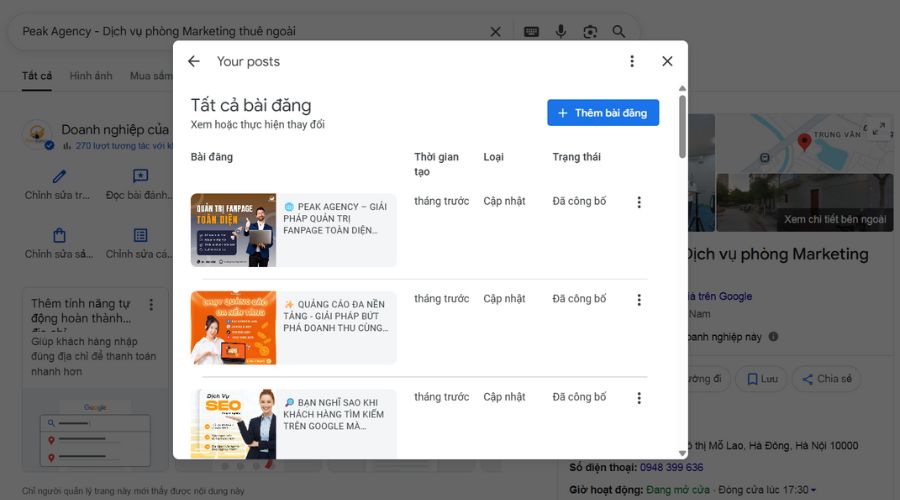Open Xem chi tiết bên ngoài photo
Viewport: 900px width, 500px height.
805,203
